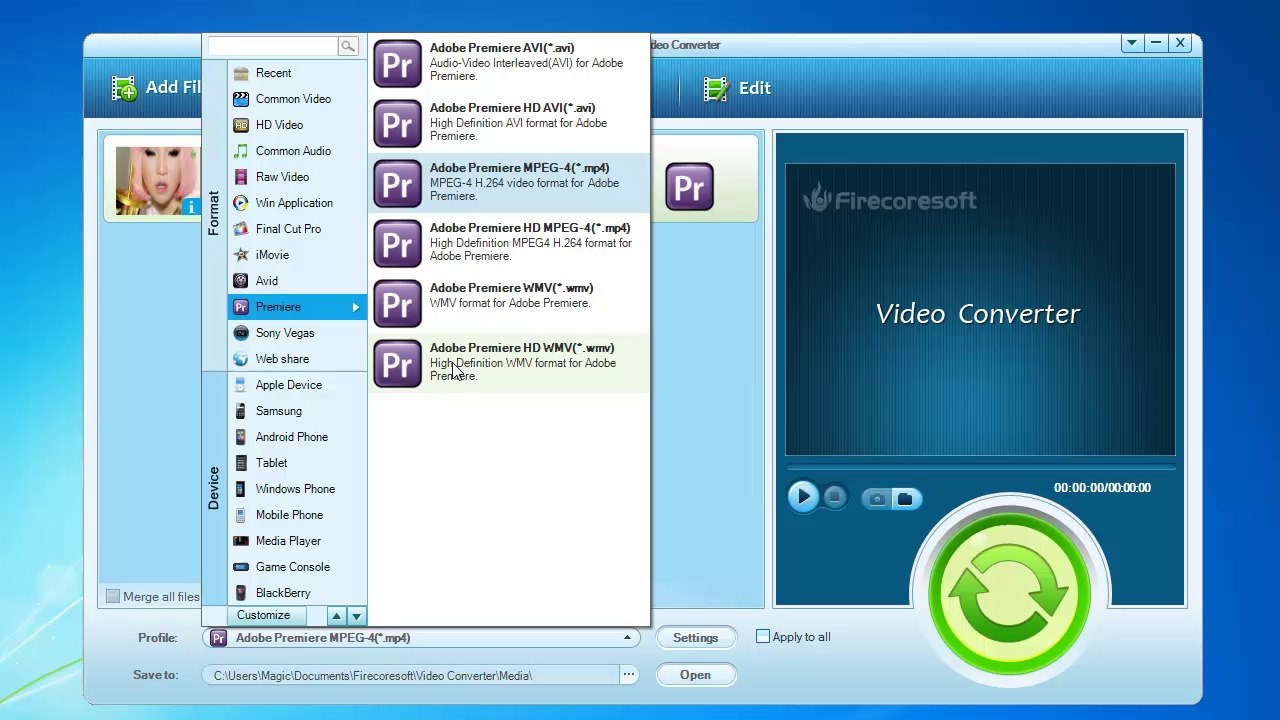The image size is (1280, 720).
Task: Click the Windows Phone icon
Action: coord(241,489)
